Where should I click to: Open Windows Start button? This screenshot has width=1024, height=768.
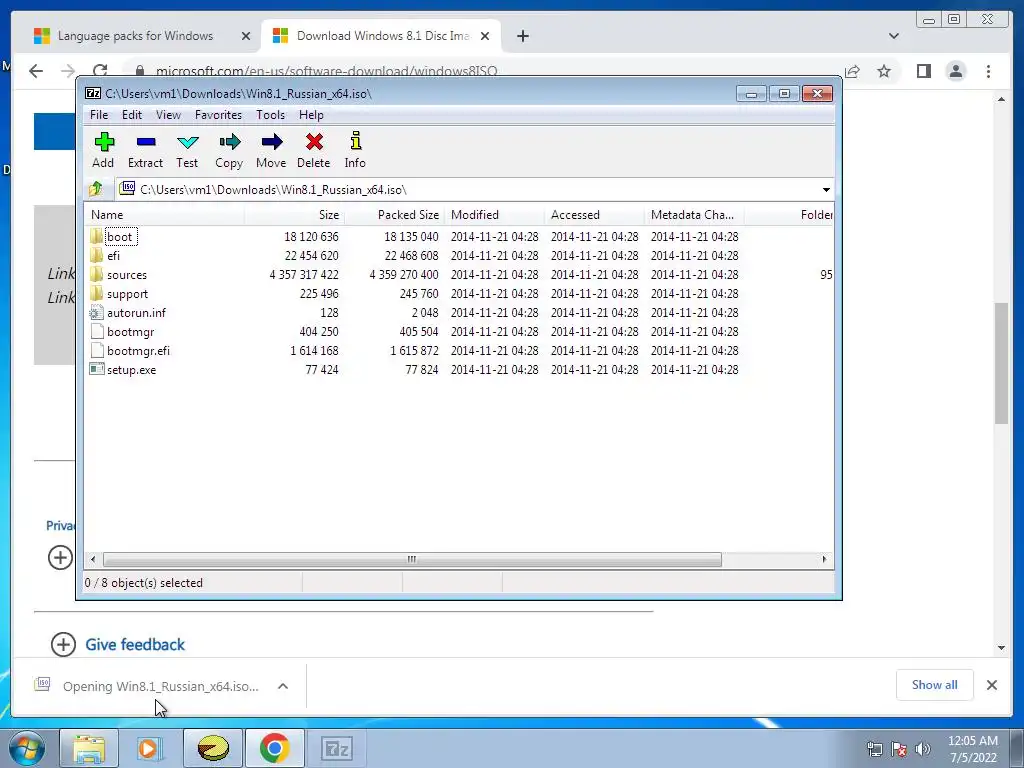coord(27,748)
